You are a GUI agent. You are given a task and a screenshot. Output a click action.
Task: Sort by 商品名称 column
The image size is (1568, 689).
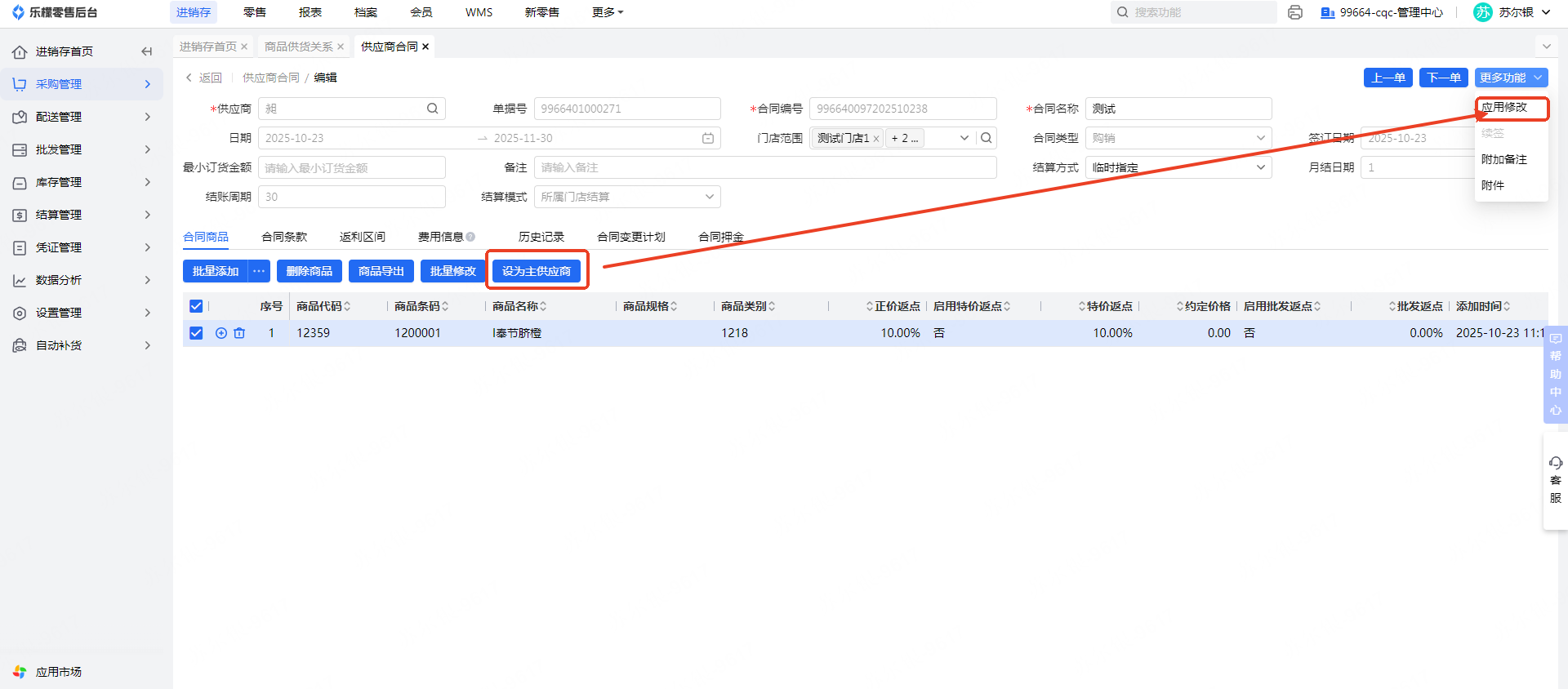[x=543, y=306]
